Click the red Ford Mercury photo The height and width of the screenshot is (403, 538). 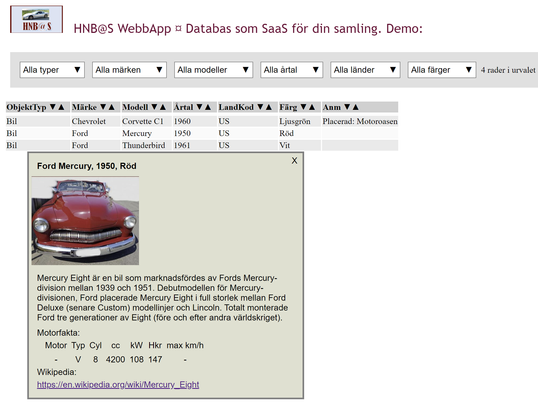coord(85,221)
